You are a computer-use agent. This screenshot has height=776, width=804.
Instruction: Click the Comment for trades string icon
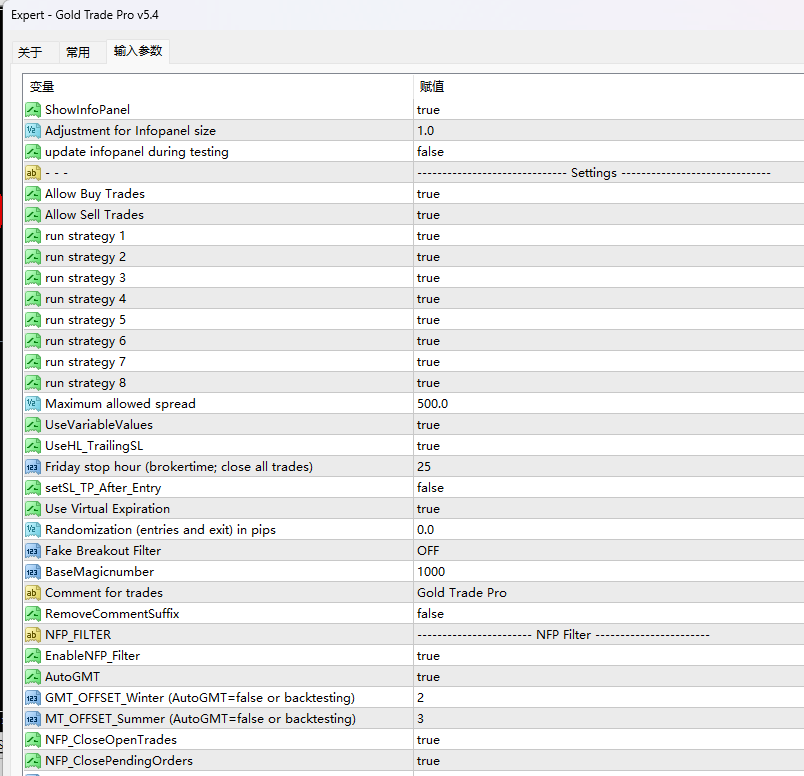click(x=33, y=593)
